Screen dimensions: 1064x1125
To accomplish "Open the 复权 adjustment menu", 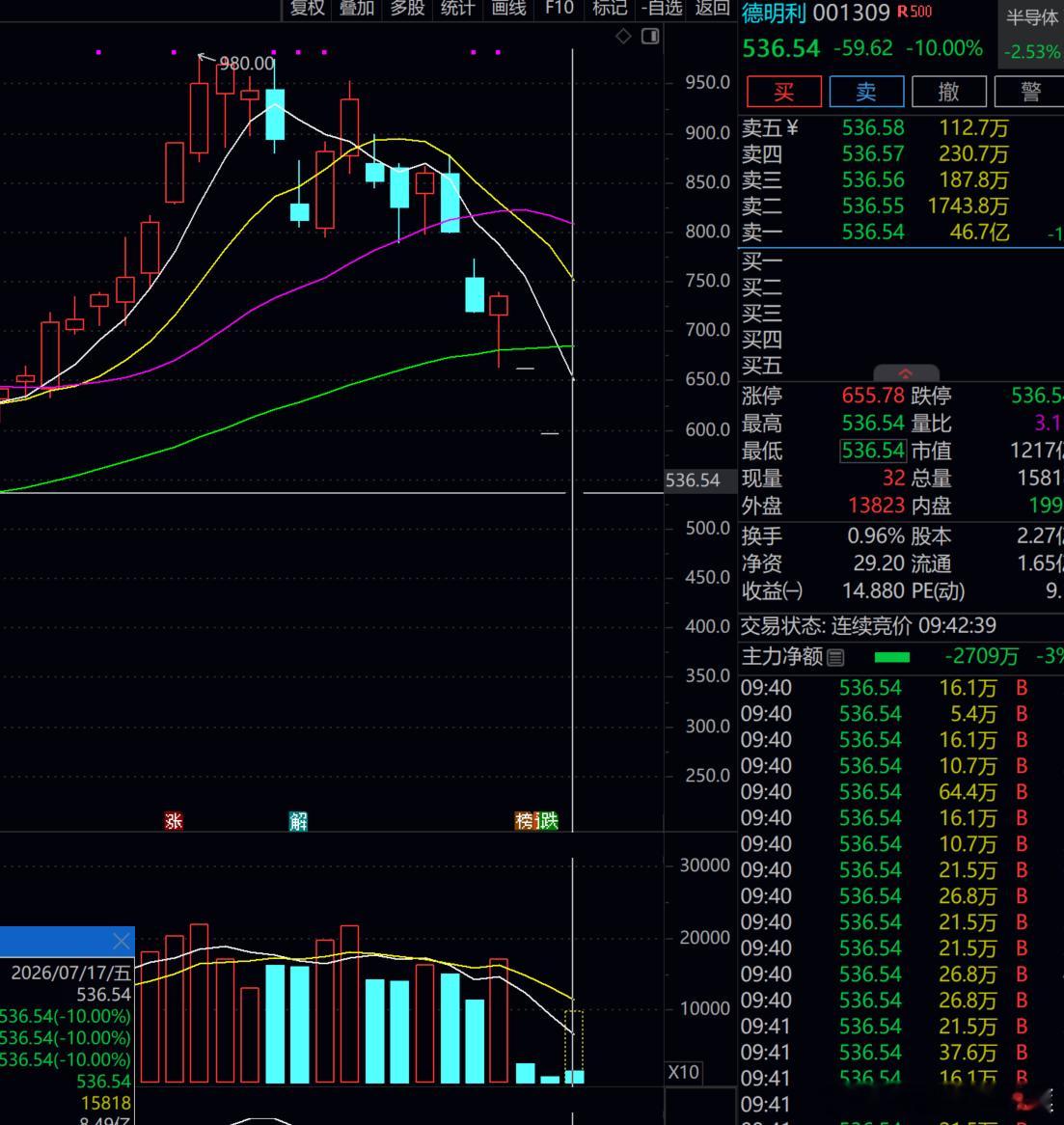I will (307, 9).
